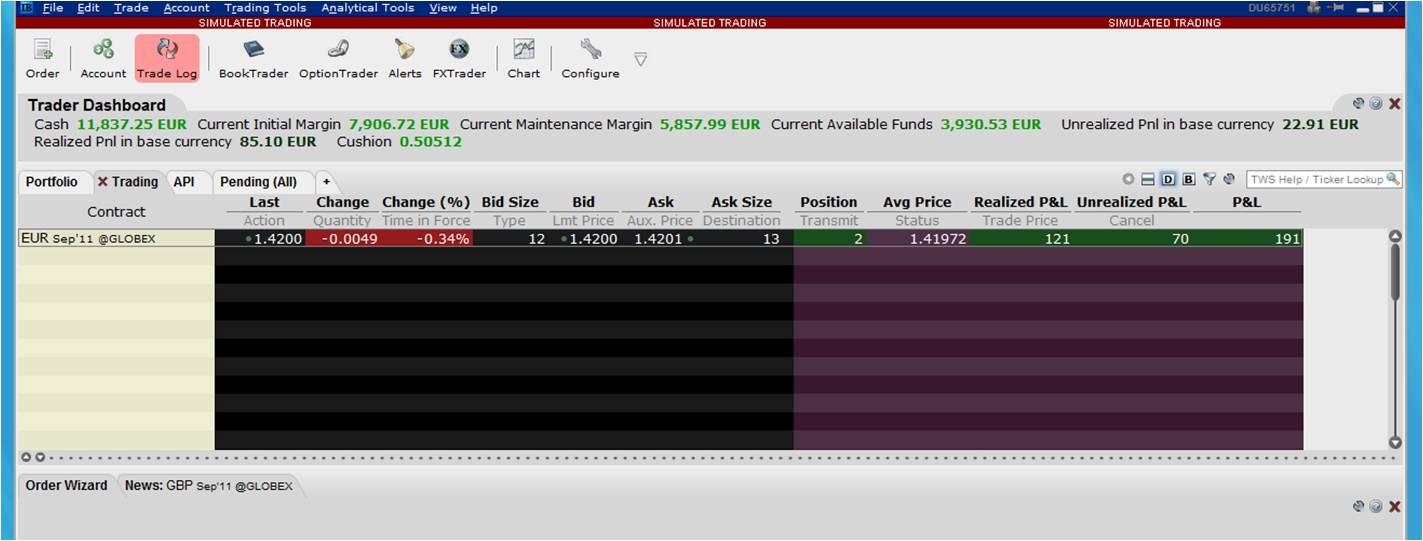
Task: Close the Trader Dashboard panel
Action: pyautogui.click(x=1395, y=103)
